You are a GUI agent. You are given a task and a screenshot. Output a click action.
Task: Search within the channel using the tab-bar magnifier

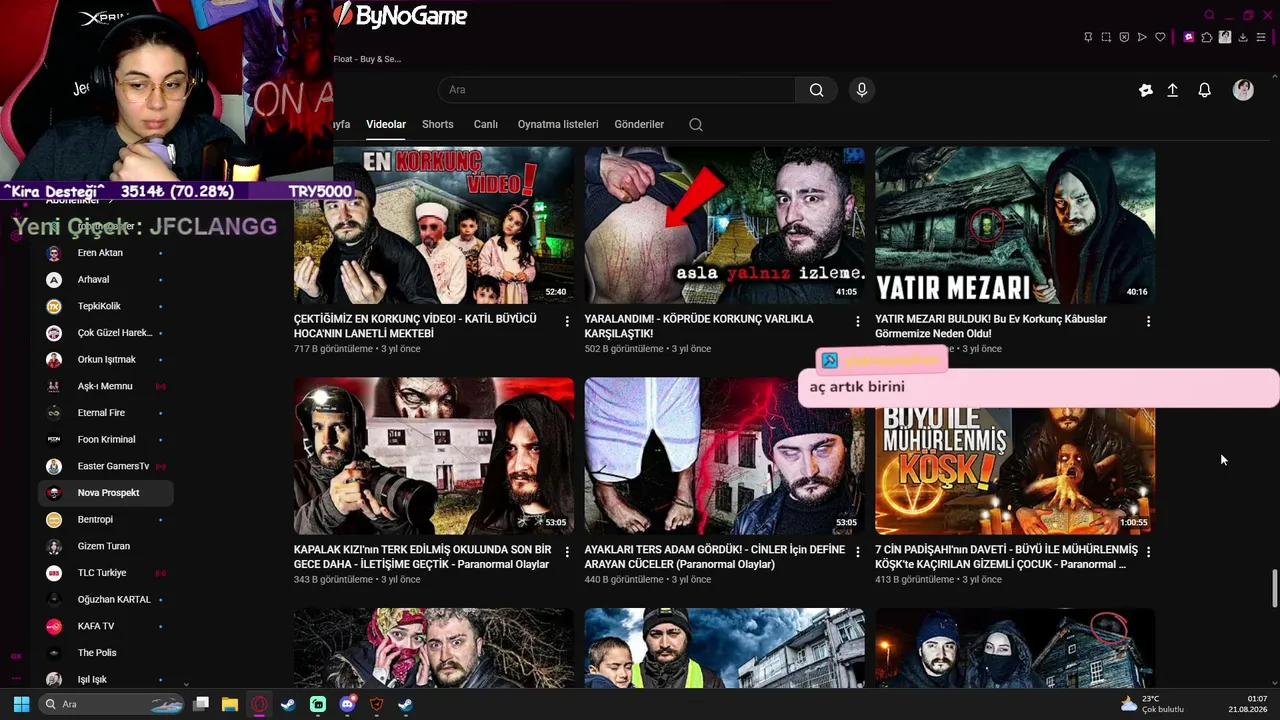tap(696, 125)
